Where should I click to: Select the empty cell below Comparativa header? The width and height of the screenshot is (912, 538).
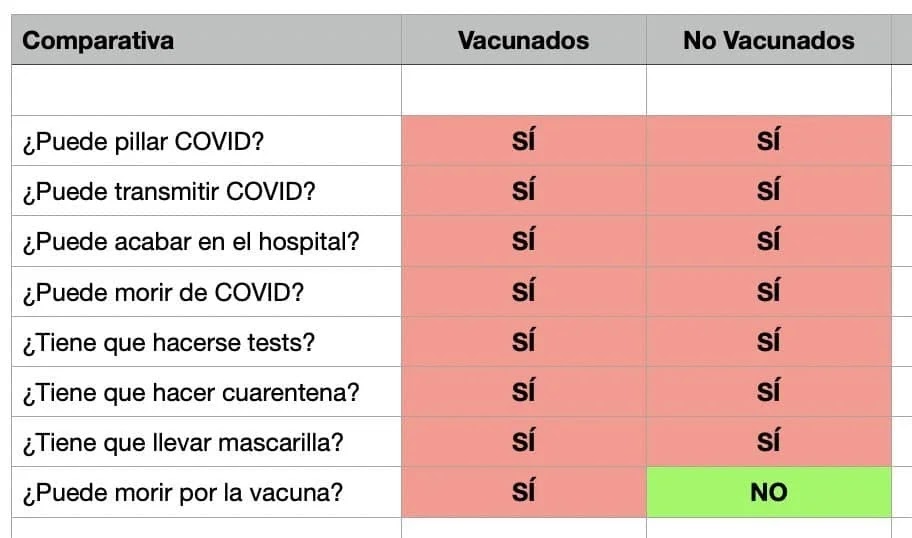point(206,90)
